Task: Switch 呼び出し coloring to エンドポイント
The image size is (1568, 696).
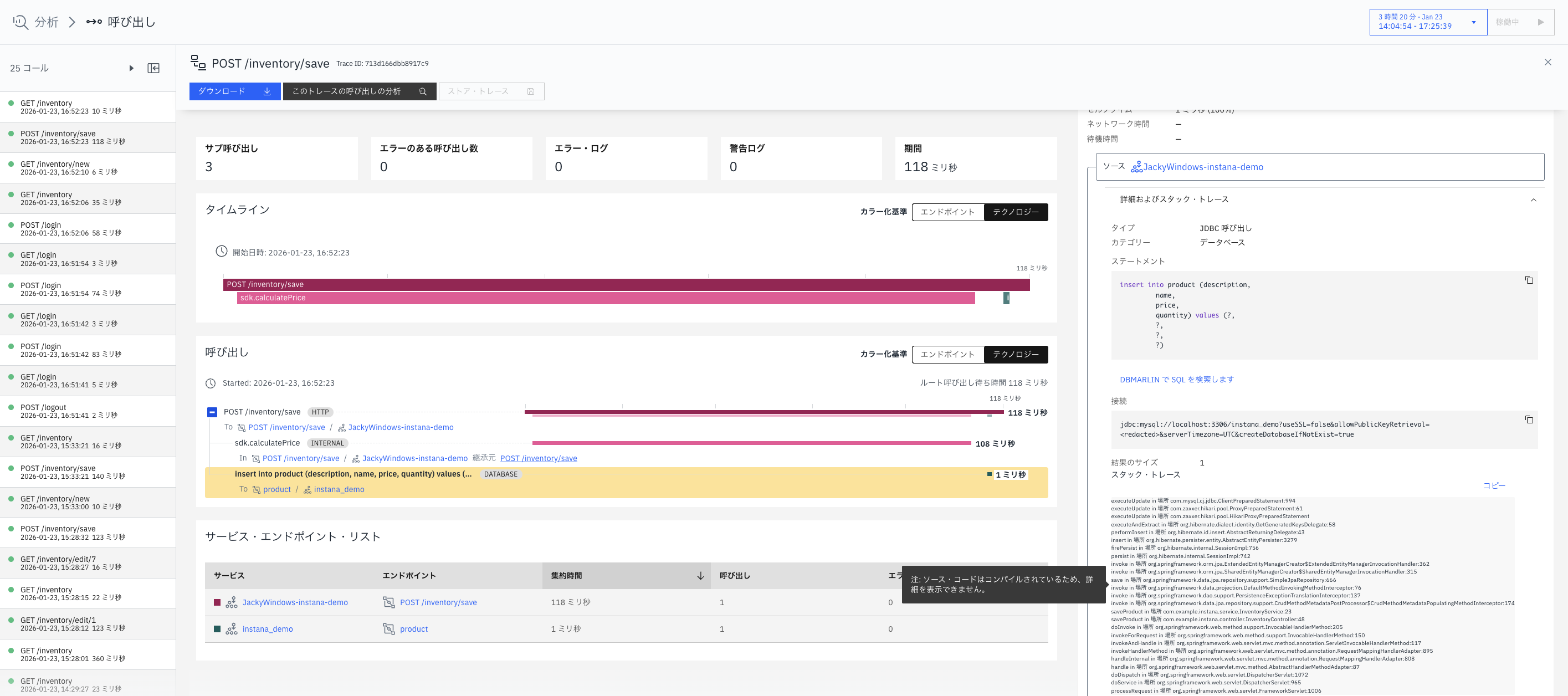Action: tap(948, 354)
